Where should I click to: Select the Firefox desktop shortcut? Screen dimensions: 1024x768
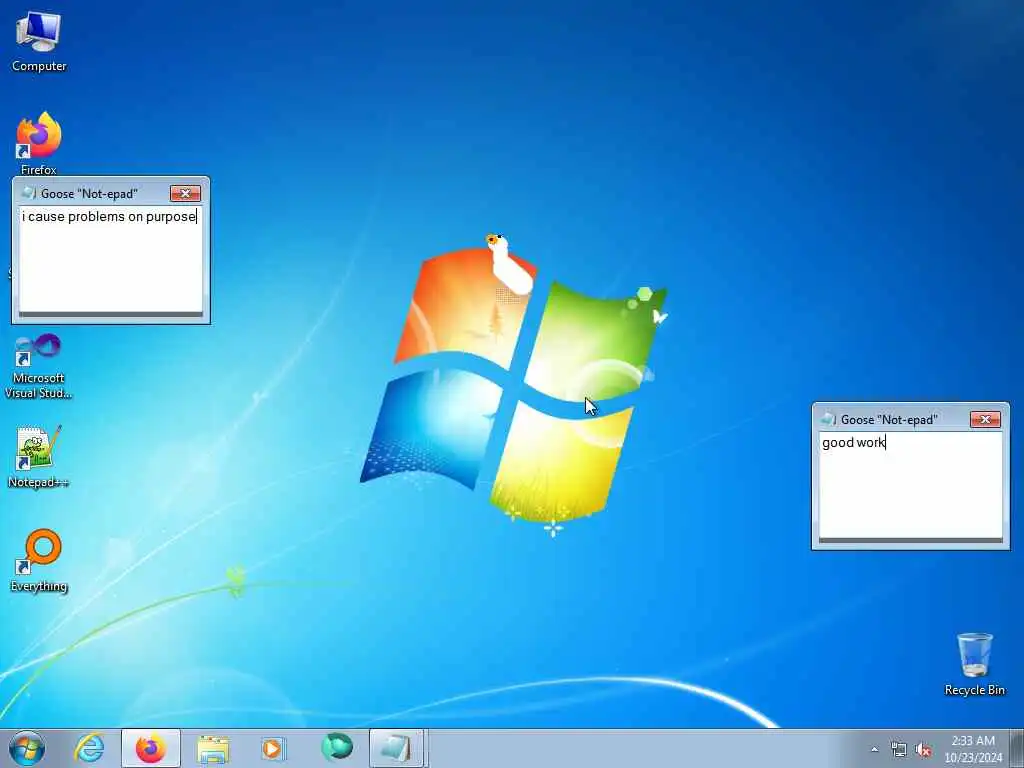click(39, 144)
